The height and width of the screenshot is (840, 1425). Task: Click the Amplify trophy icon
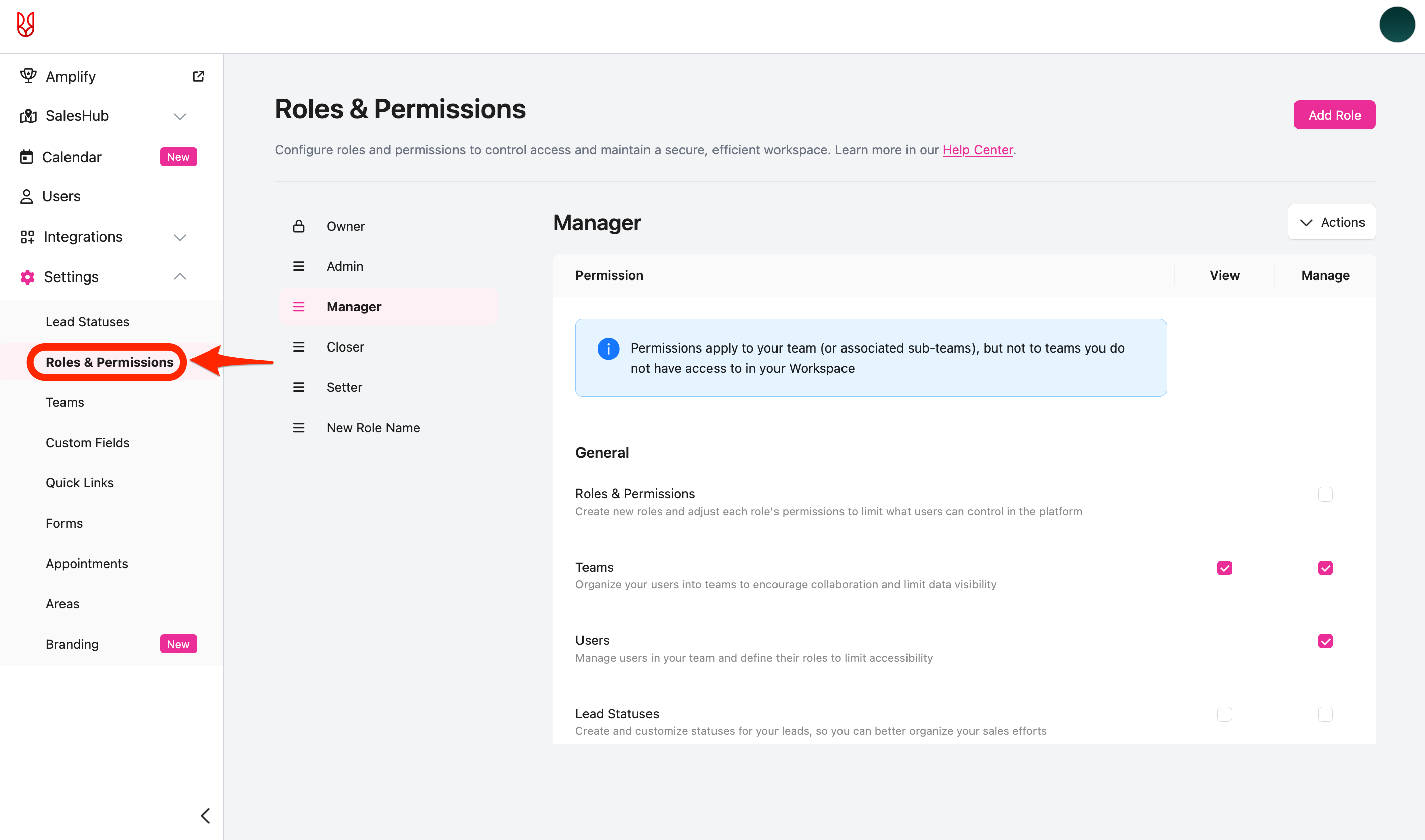28,76
